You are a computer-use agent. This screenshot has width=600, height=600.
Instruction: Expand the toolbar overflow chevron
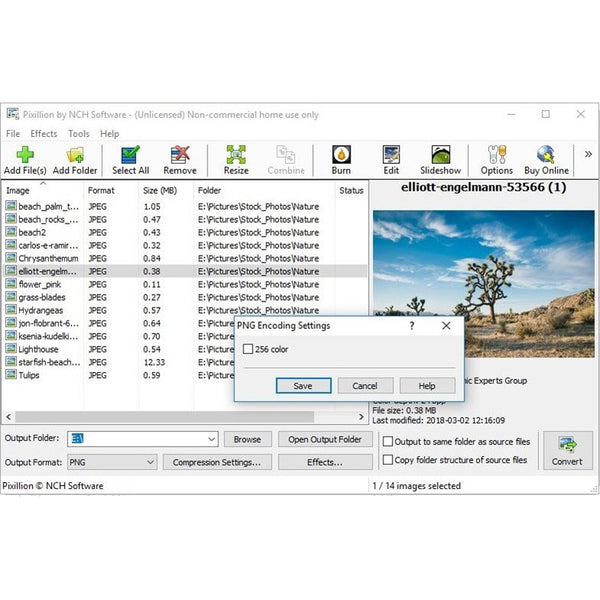click(588, 154)
